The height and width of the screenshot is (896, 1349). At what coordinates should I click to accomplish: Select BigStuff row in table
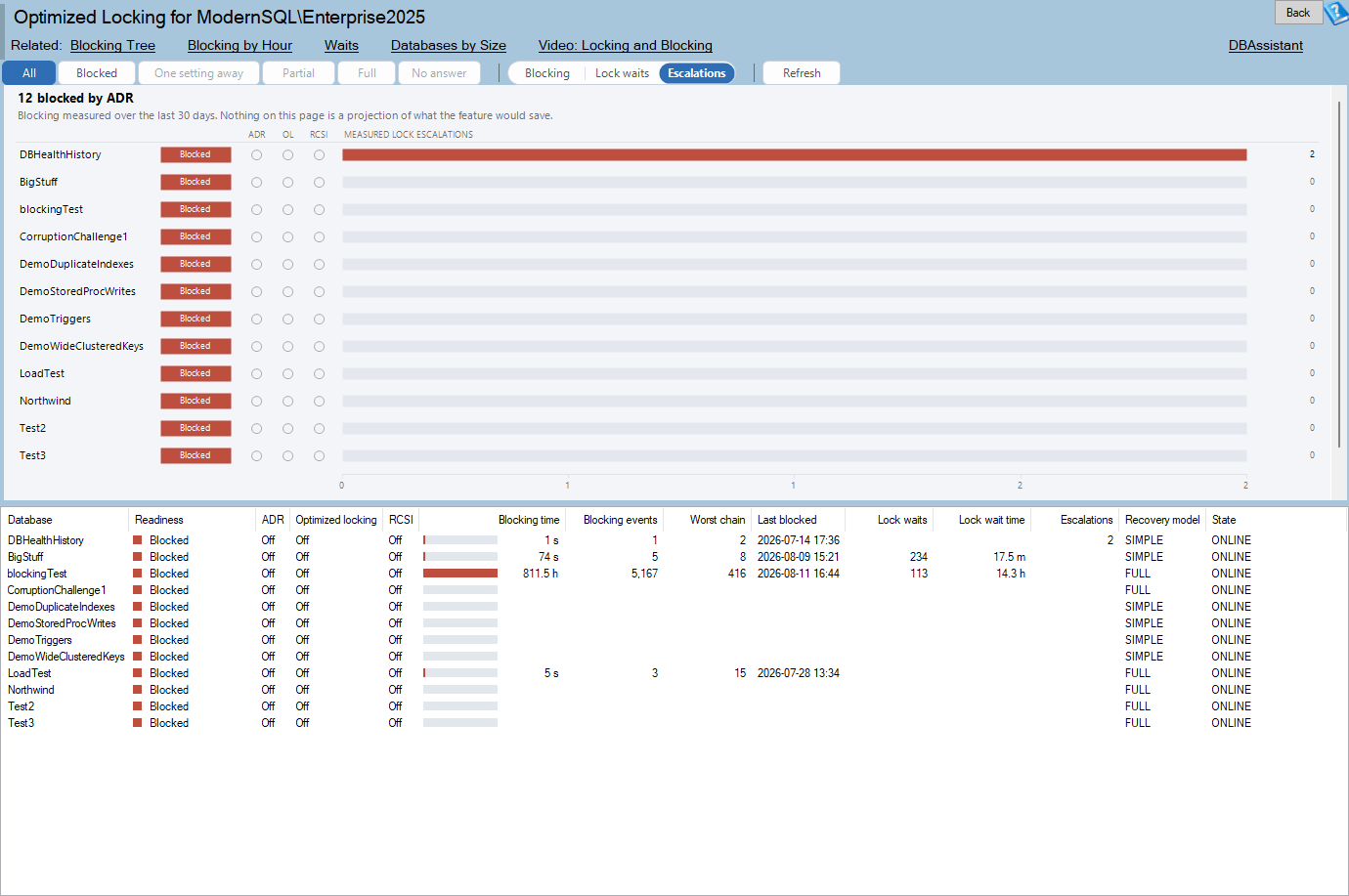674,557
